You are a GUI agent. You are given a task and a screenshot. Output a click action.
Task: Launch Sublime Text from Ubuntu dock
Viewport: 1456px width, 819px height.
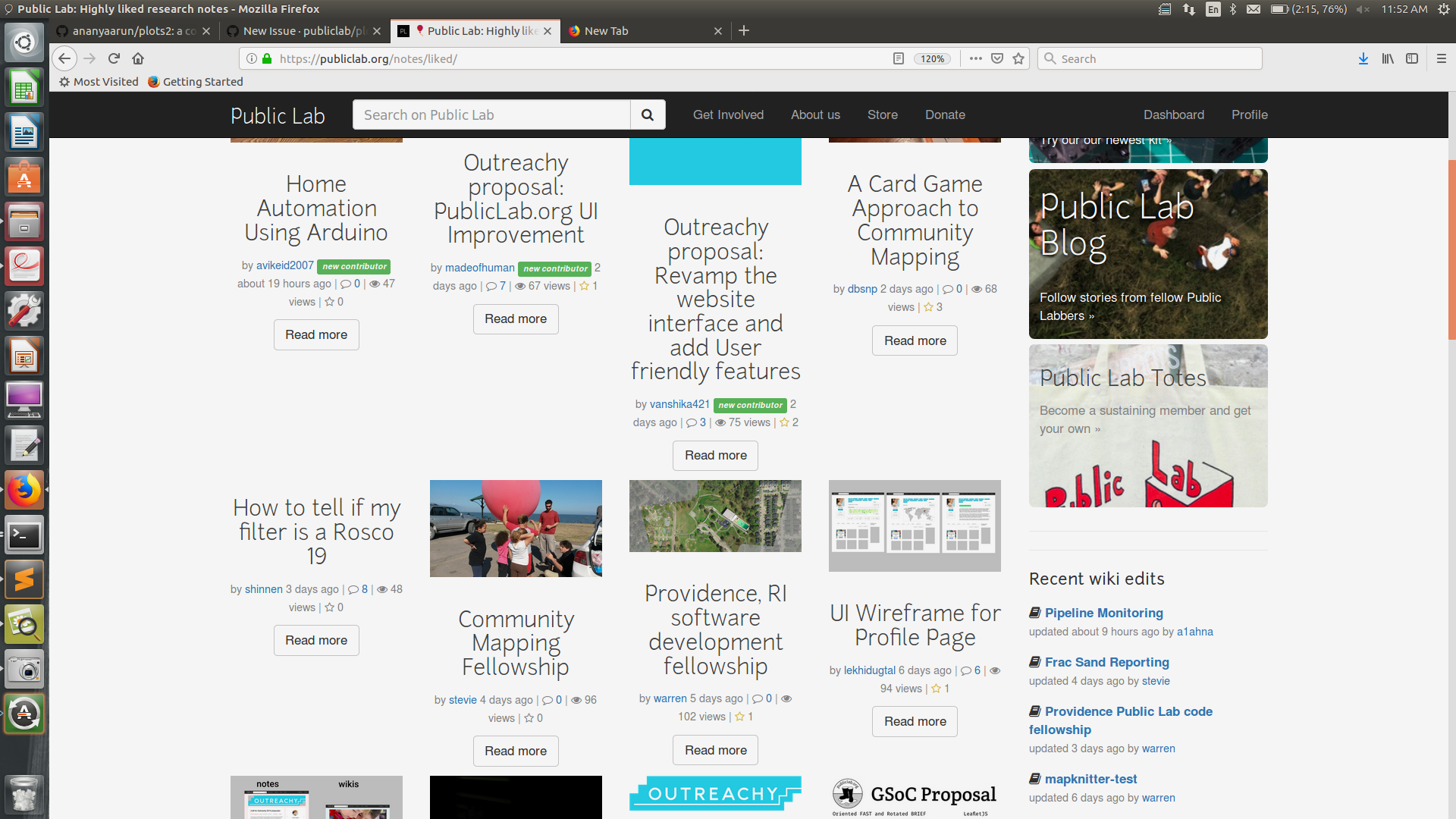point(24,580)
